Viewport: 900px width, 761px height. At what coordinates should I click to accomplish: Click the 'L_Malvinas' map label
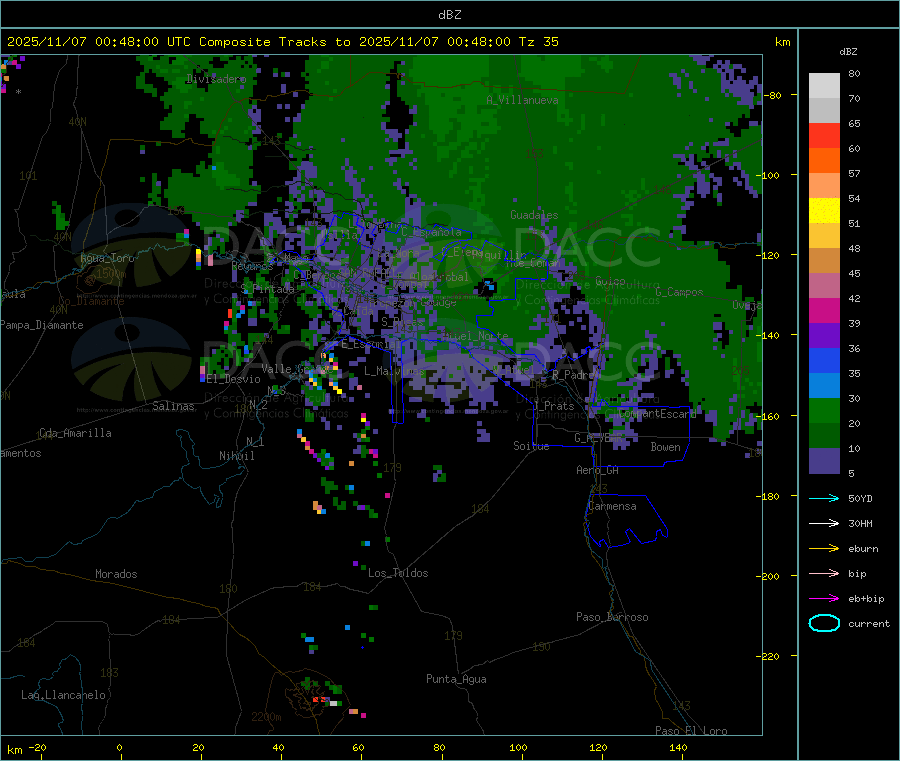(x=394, y=371)
